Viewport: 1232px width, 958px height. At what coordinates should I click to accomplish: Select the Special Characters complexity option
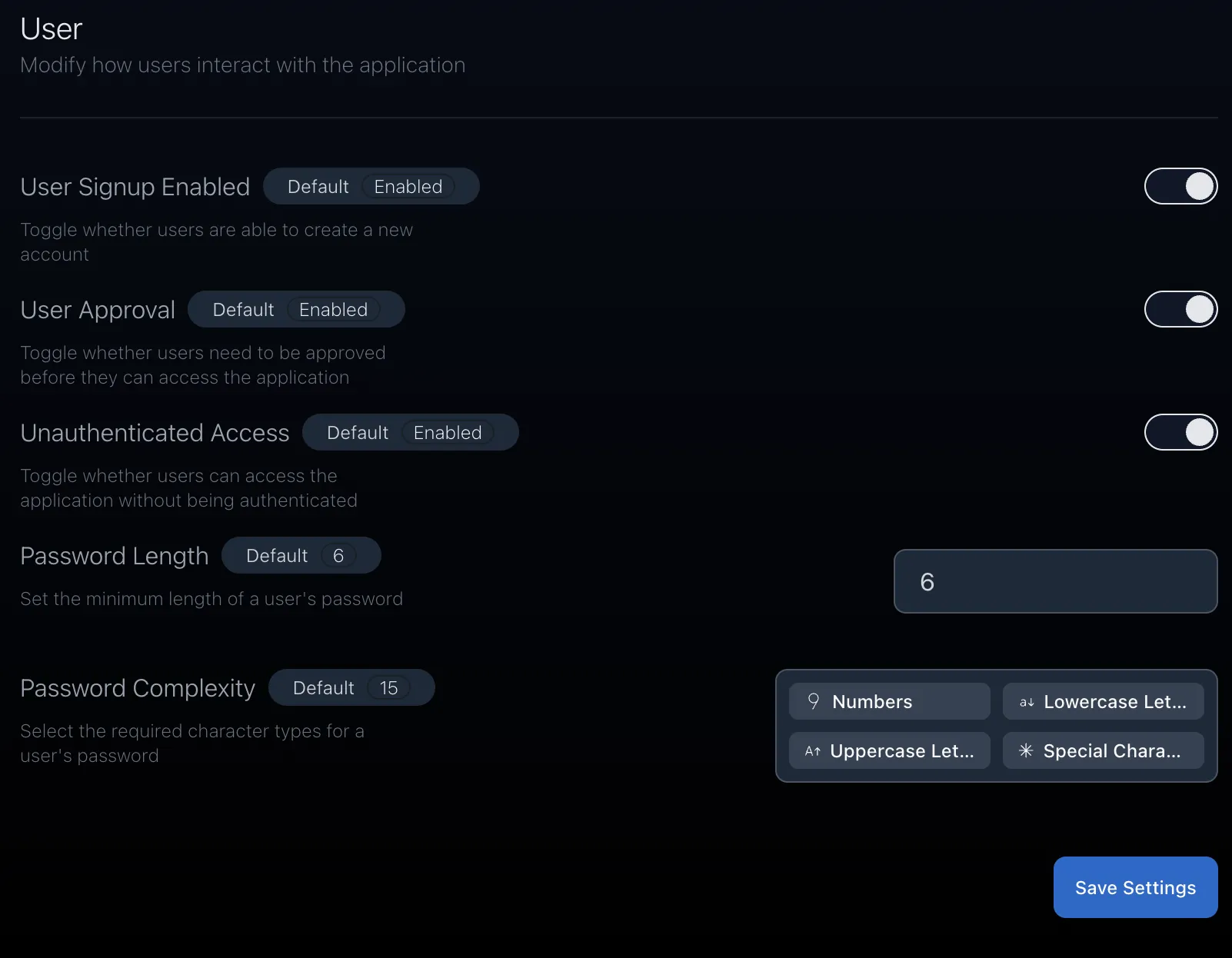tap(1103, 750)
